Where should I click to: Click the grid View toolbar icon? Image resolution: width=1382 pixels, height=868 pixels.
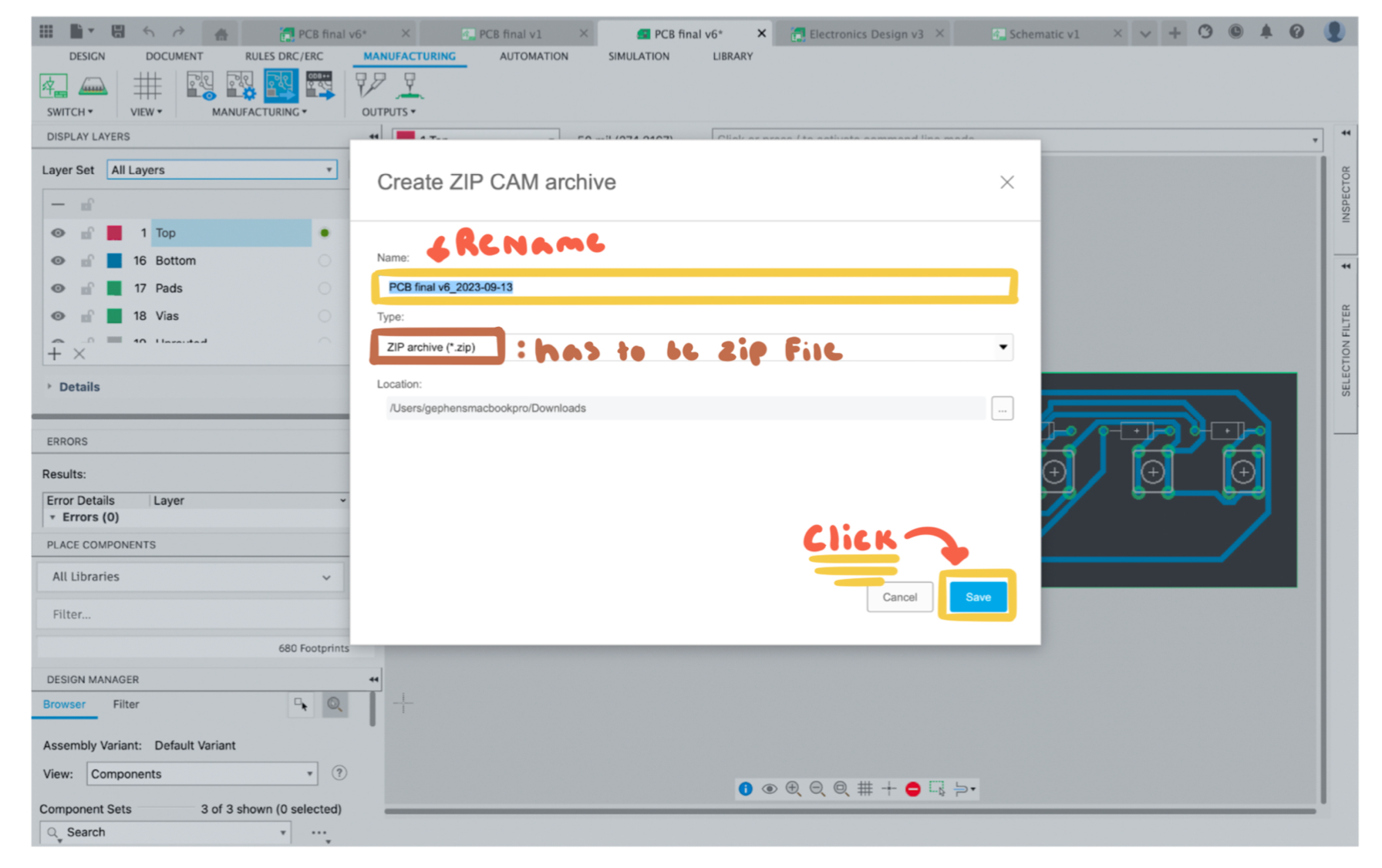[x=147, y=86]
